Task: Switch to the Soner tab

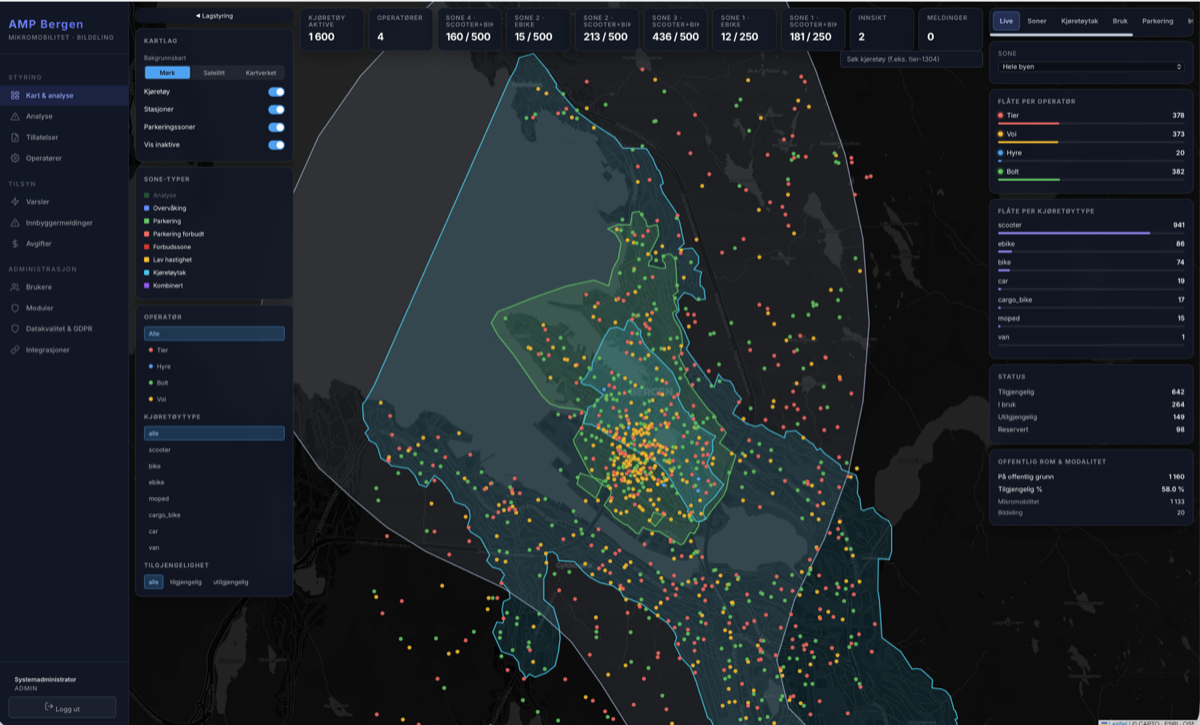Action: pyautogui.click(x=1037, y=20)
